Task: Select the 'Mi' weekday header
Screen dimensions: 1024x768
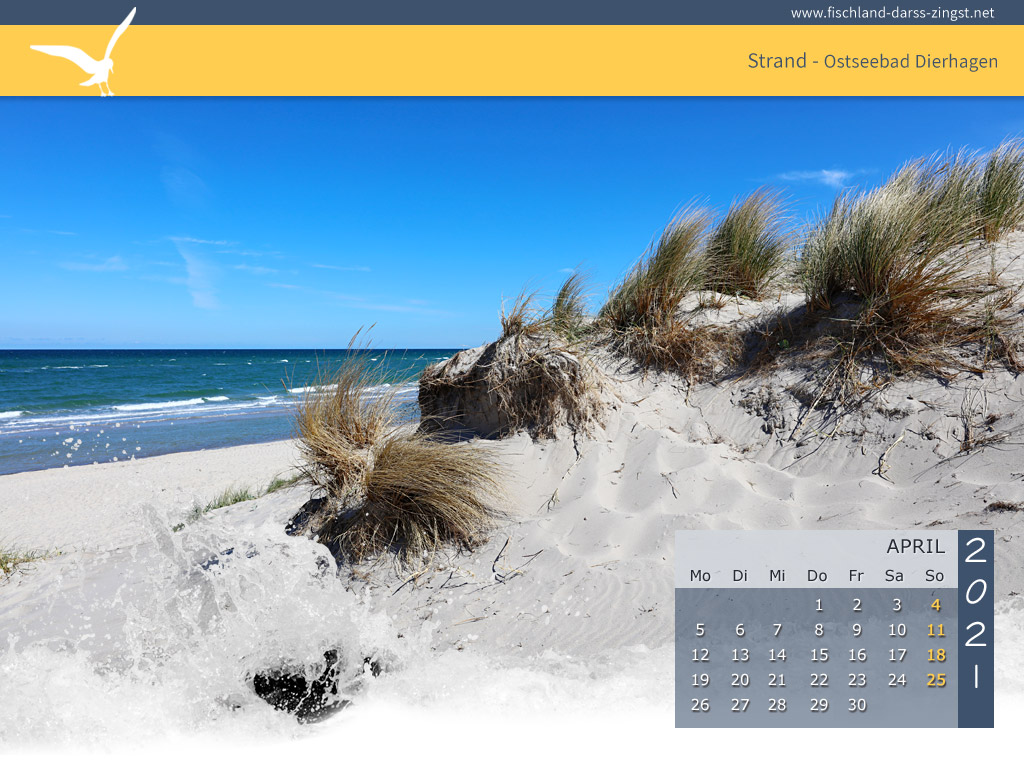Action: [x=777, y=575]
